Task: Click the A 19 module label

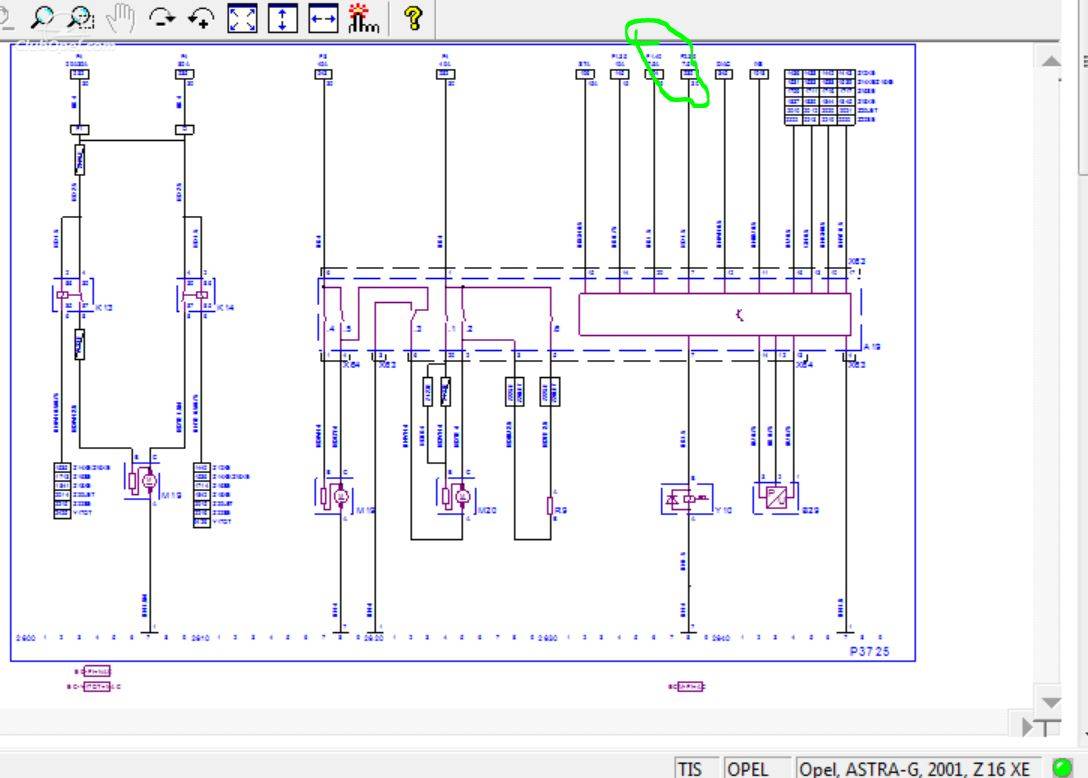Action: (872, 346)
